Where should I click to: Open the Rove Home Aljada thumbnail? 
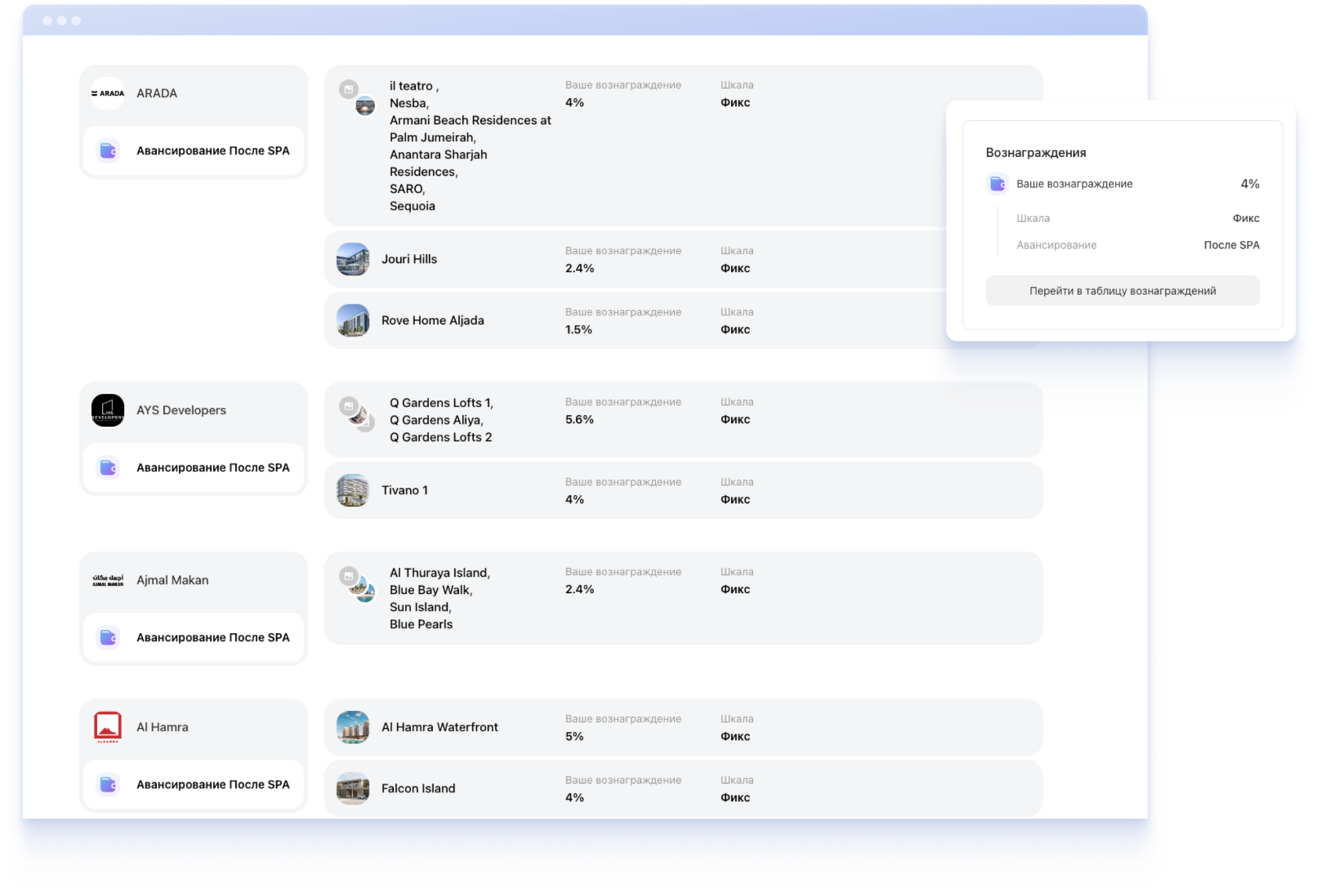tap(353, 321)
